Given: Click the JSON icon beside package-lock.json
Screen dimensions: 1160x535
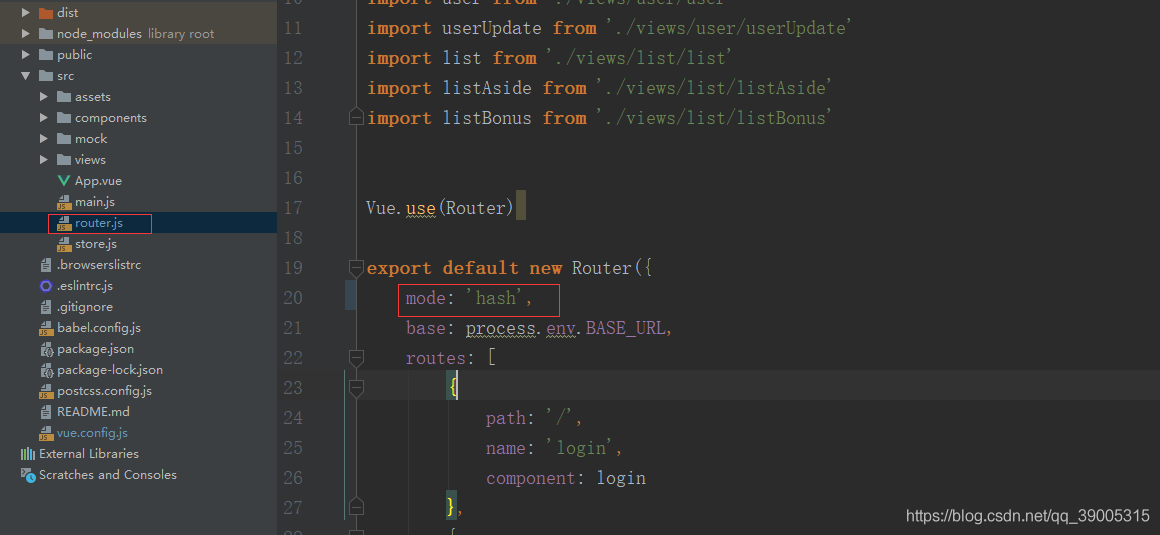Looking at the screenshot, I should [46, 369].
